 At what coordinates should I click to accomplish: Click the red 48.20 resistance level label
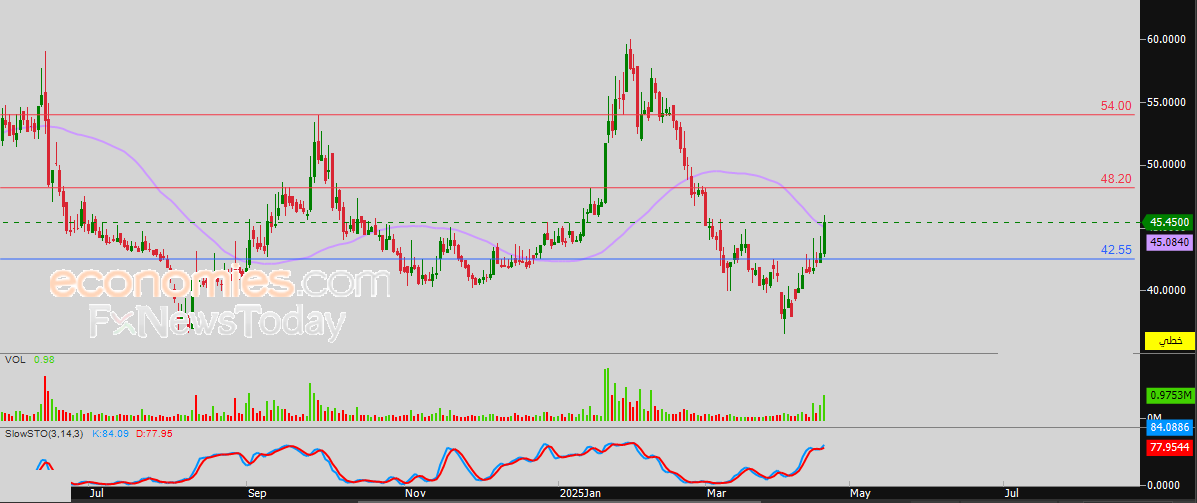coord(1116,178)
